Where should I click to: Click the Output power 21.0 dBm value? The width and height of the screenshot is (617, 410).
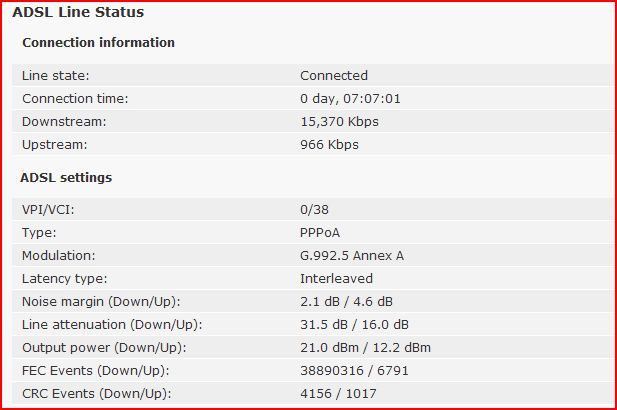point(329,348)
